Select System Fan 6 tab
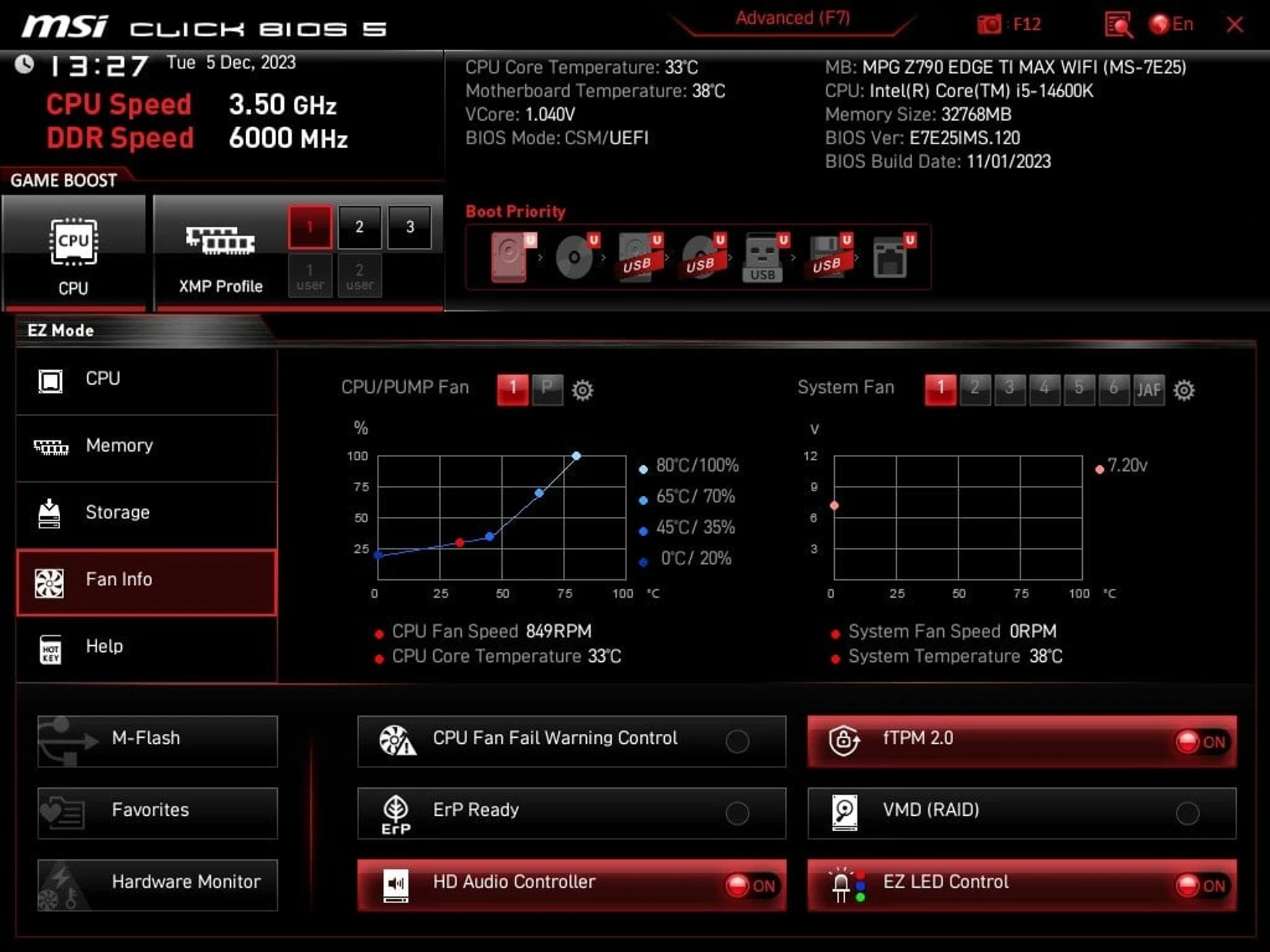The width and height of the screenshot is (1270, 952). (1114, 389)
